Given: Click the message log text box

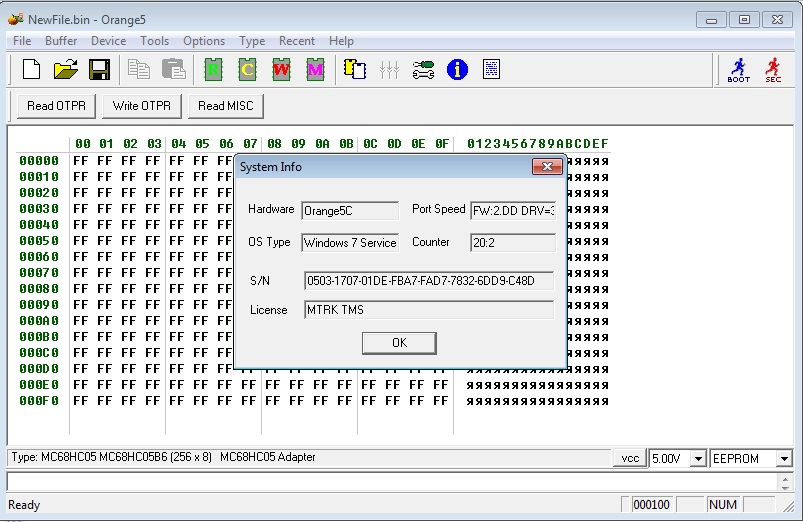Looking at the screenshot, I should [392, 482].
